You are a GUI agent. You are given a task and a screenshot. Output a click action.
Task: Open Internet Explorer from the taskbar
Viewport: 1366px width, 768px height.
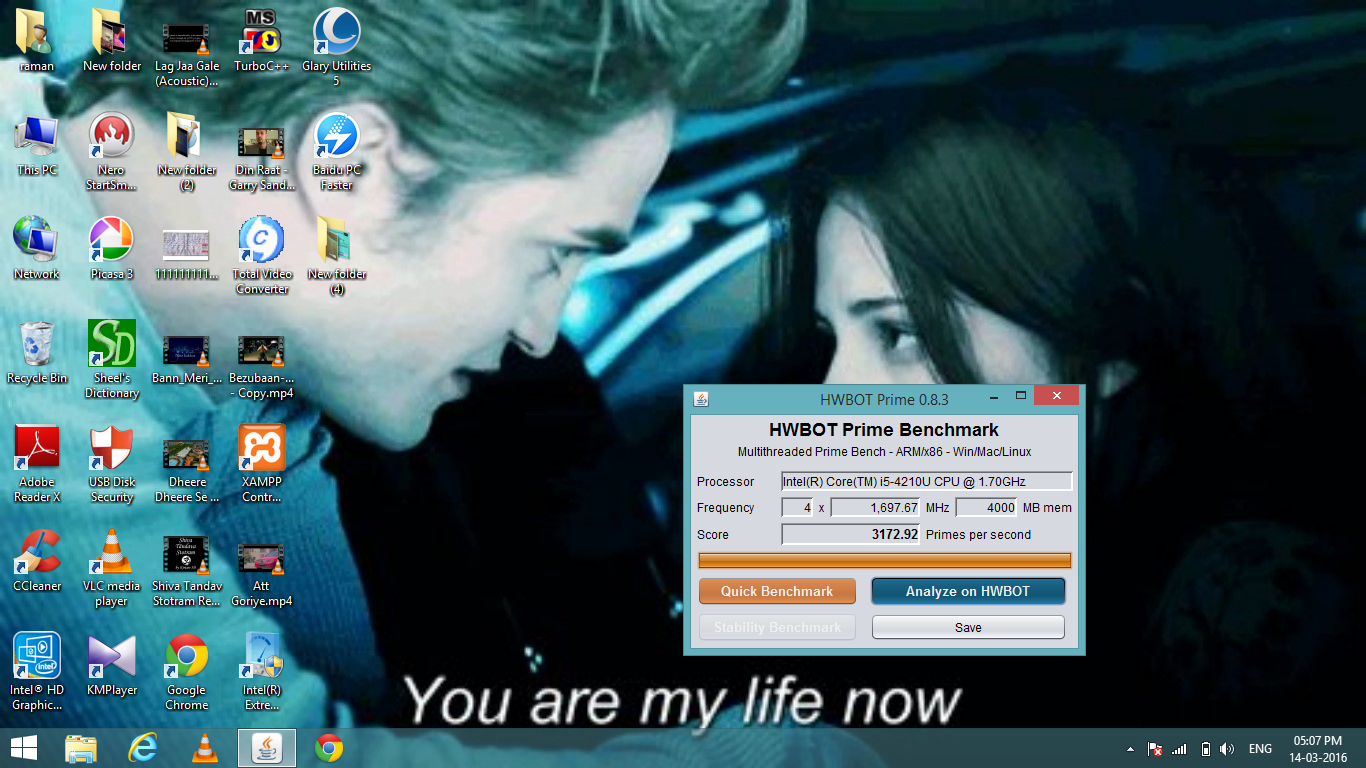143,748
